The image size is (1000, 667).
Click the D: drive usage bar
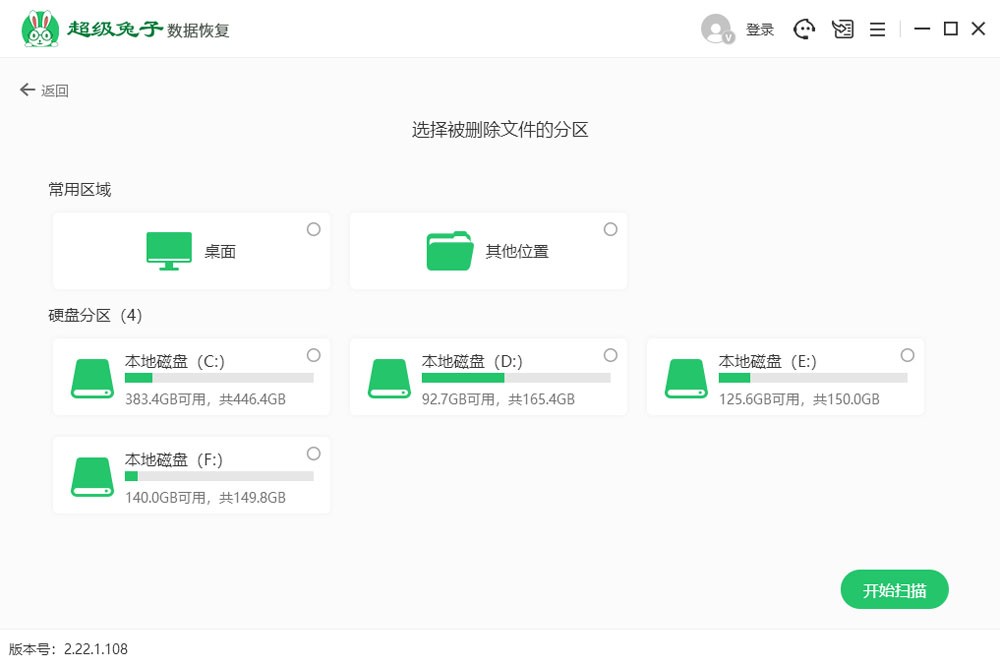515,378
